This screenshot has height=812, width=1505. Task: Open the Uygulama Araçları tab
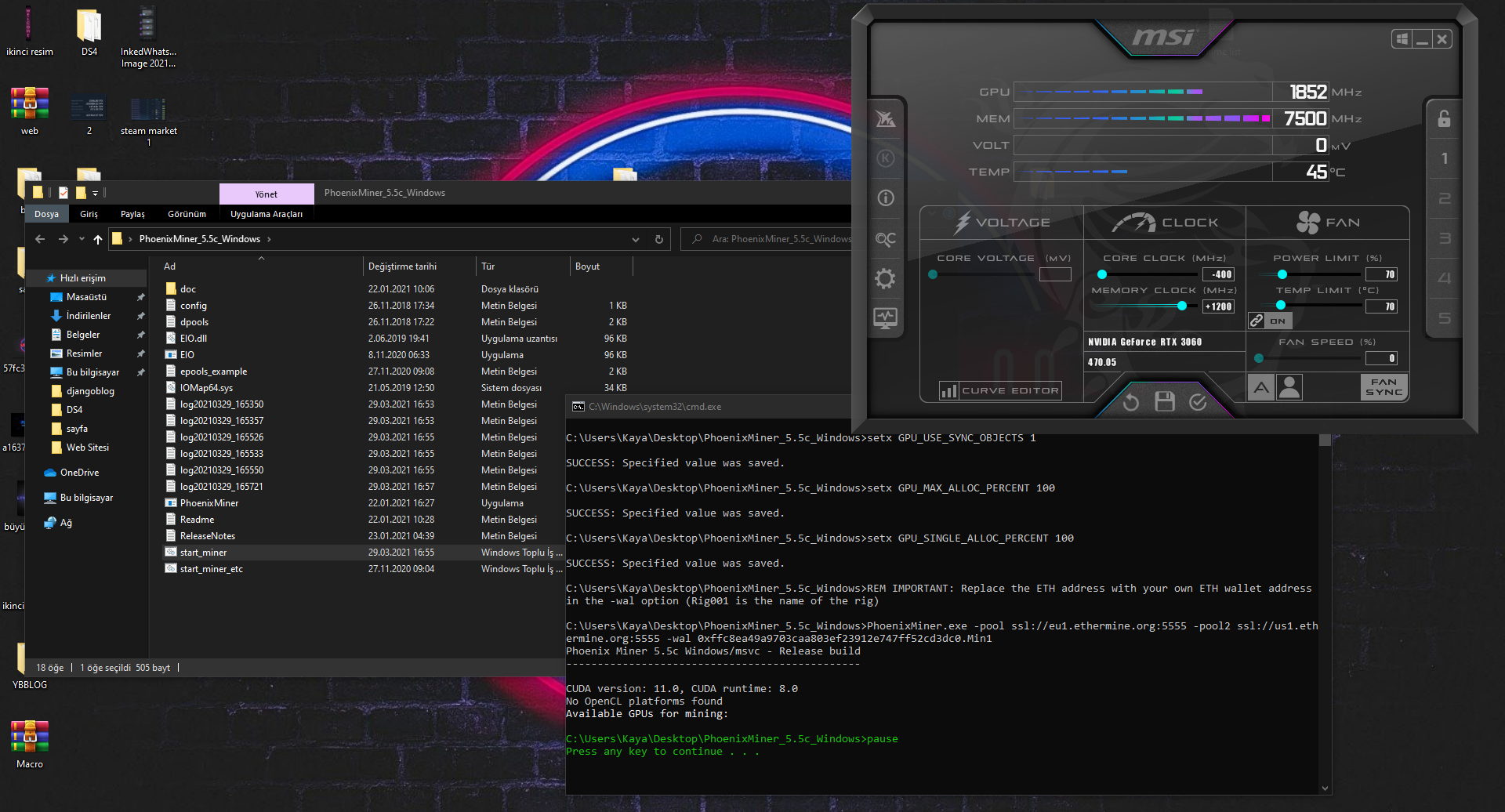point(267,214)
